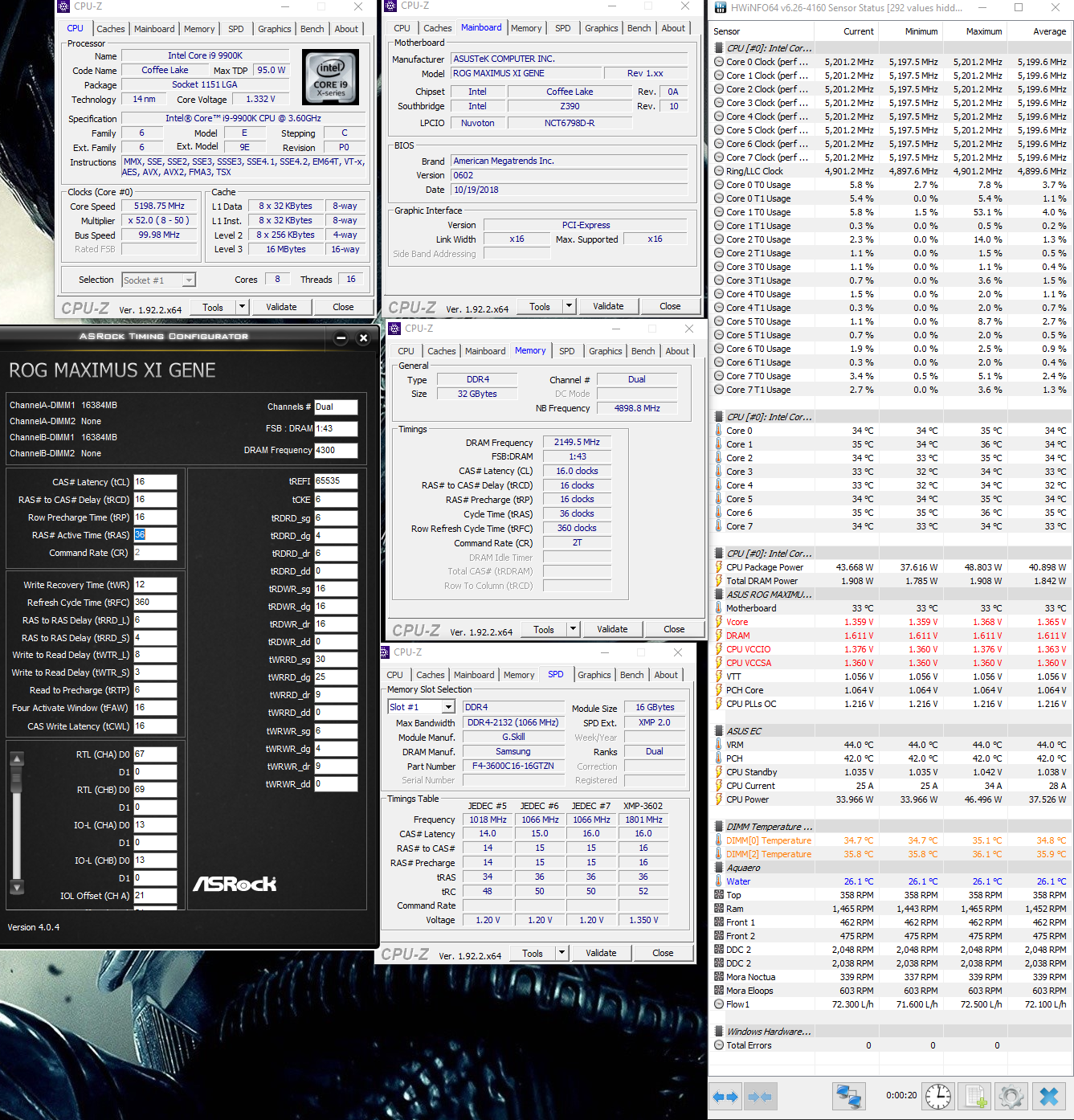This screenshot has width=1074, height=1120.
Task: Select Memory tab in Mainboard CPU-Z window
Action: point(526,28)
